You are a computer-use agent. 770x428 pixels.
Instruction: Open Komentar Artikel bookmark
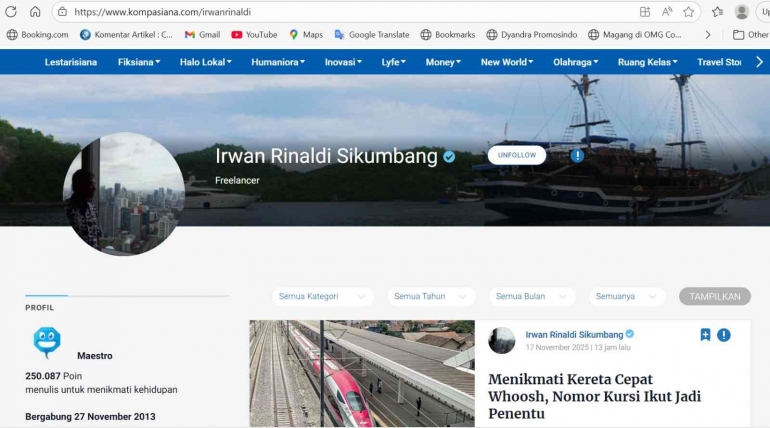[126, 34]
